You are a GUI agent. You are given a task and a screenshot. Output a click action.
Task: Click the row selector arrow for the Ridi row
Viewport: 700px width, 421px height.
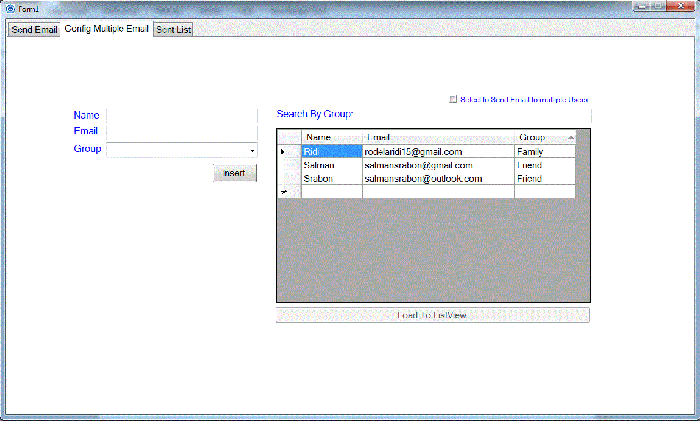tap(289, 151)
